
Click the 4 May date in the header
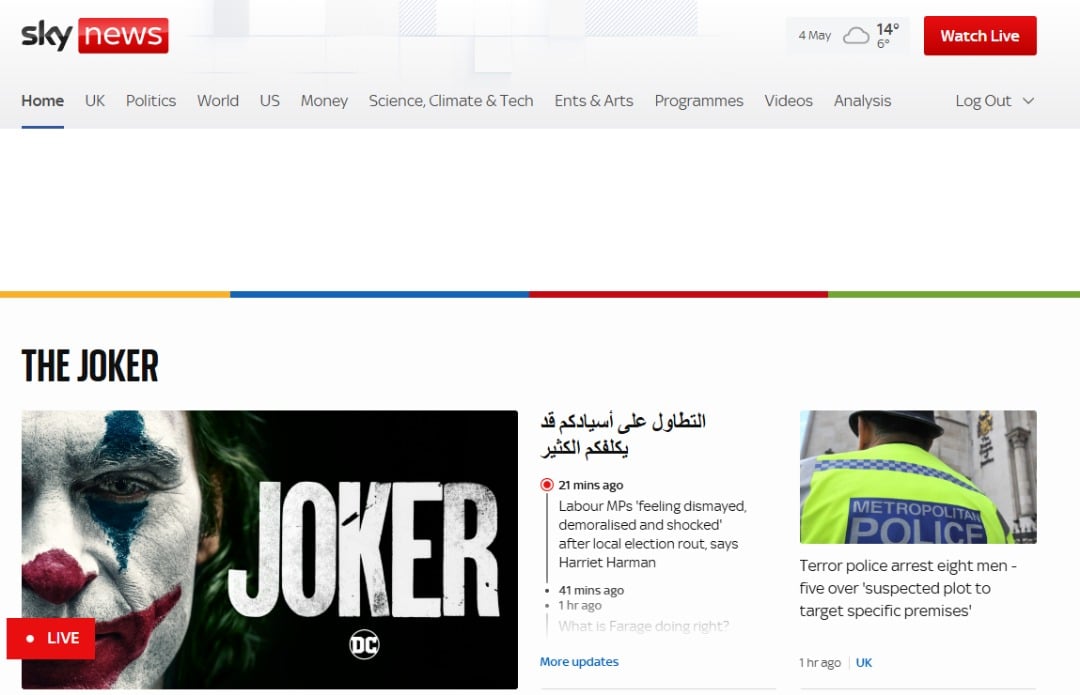coord(815,35)
